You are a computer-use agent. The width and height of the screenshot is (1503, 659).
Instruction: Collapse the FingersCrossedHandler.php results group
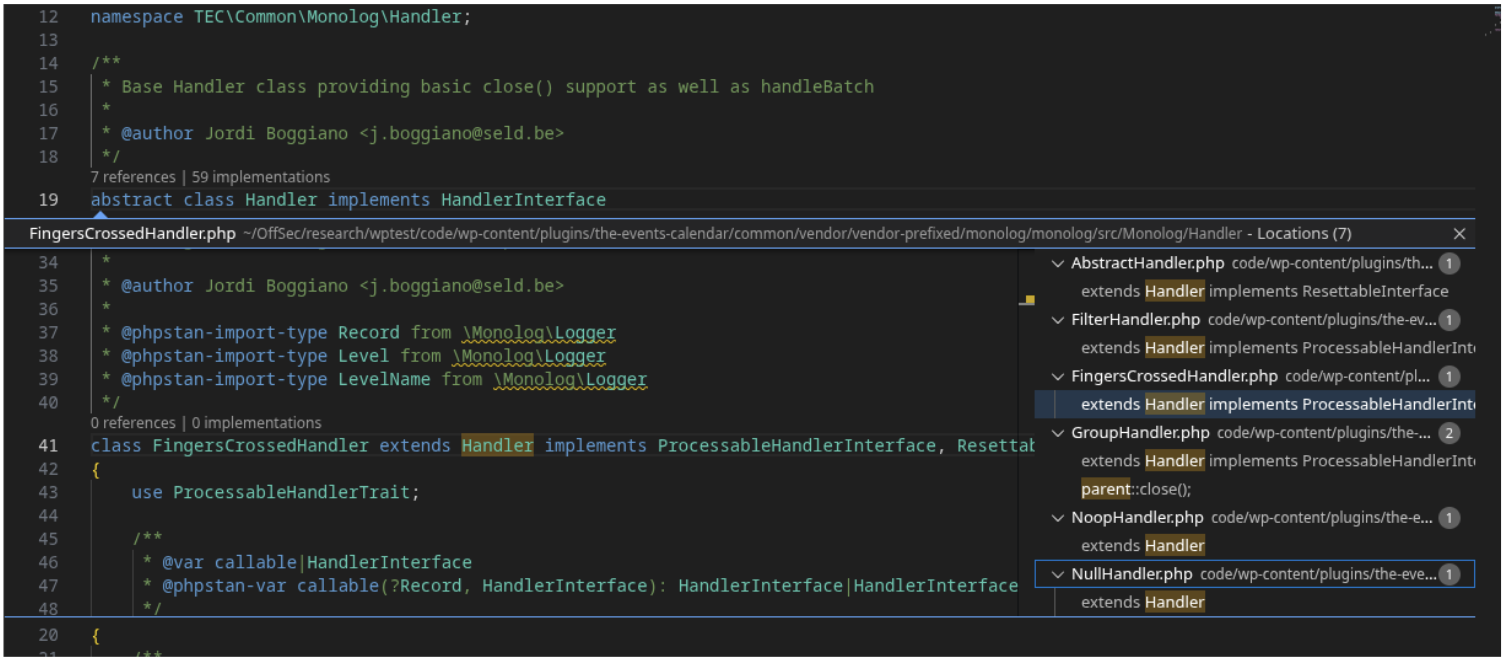pyautogui.click(x=1058, y=377)
